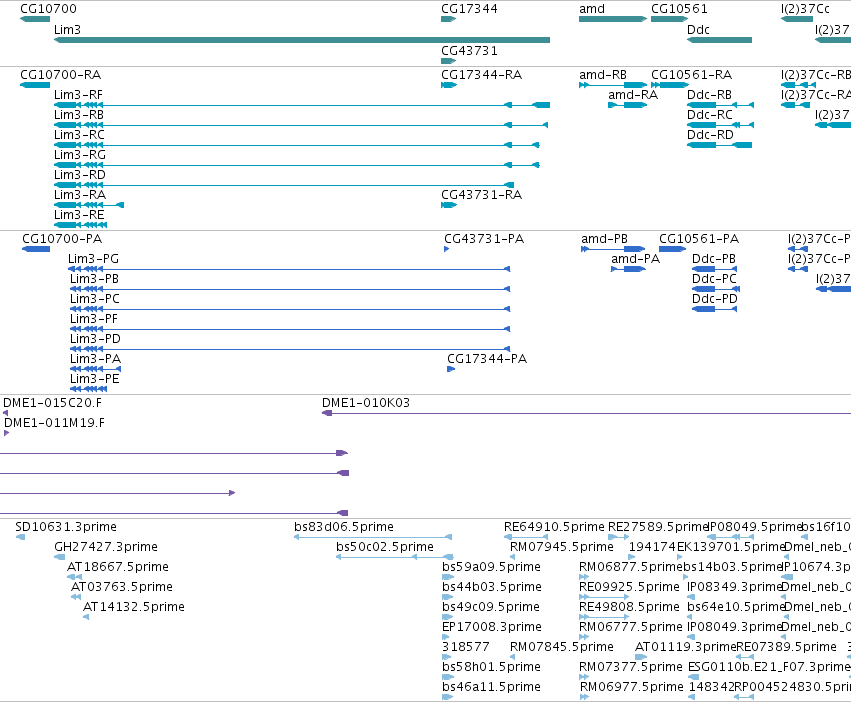Select the CG10700-PA protein label

pyautogui.click(x=62, y=238)
